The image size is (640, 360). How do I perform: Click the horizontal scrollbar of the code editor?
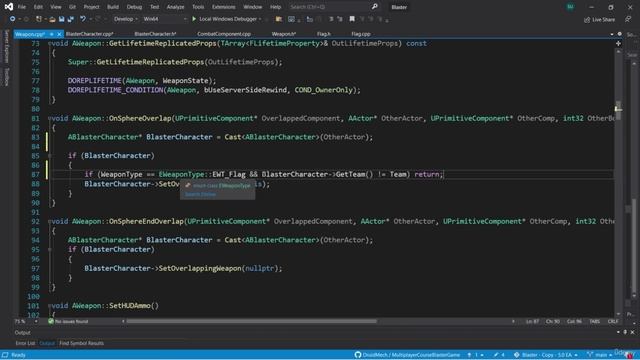[x=251, y=321]
